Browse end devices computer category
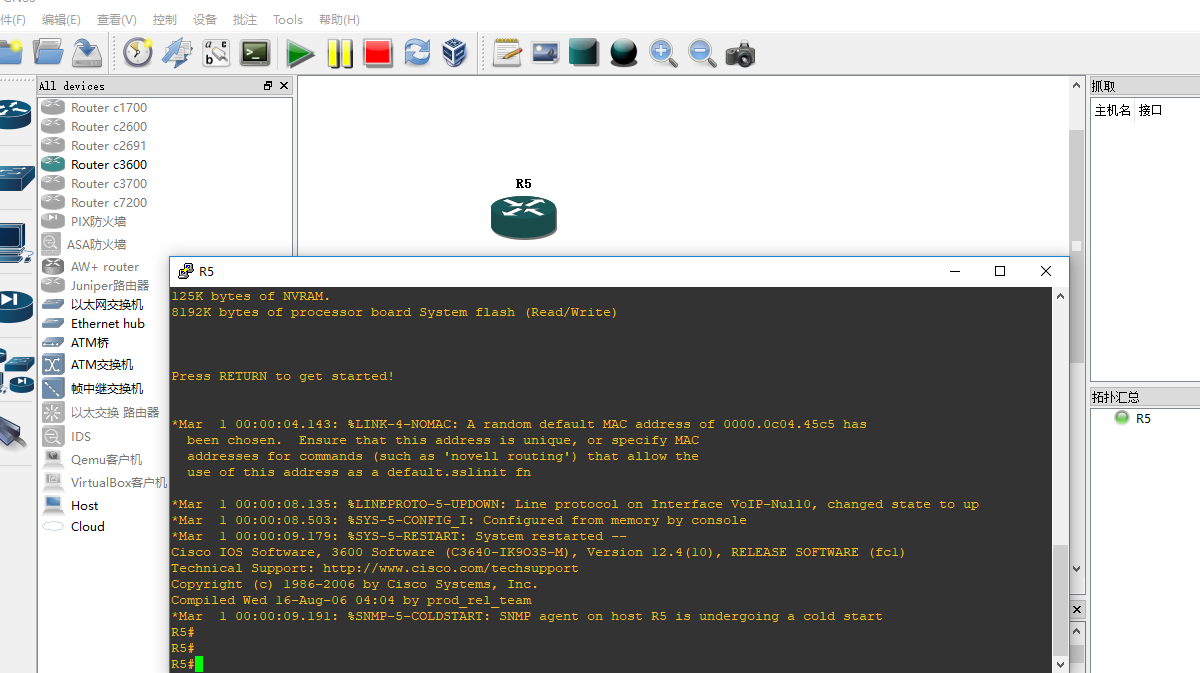The image size is (1200, 673). click(x=14, y=243)
